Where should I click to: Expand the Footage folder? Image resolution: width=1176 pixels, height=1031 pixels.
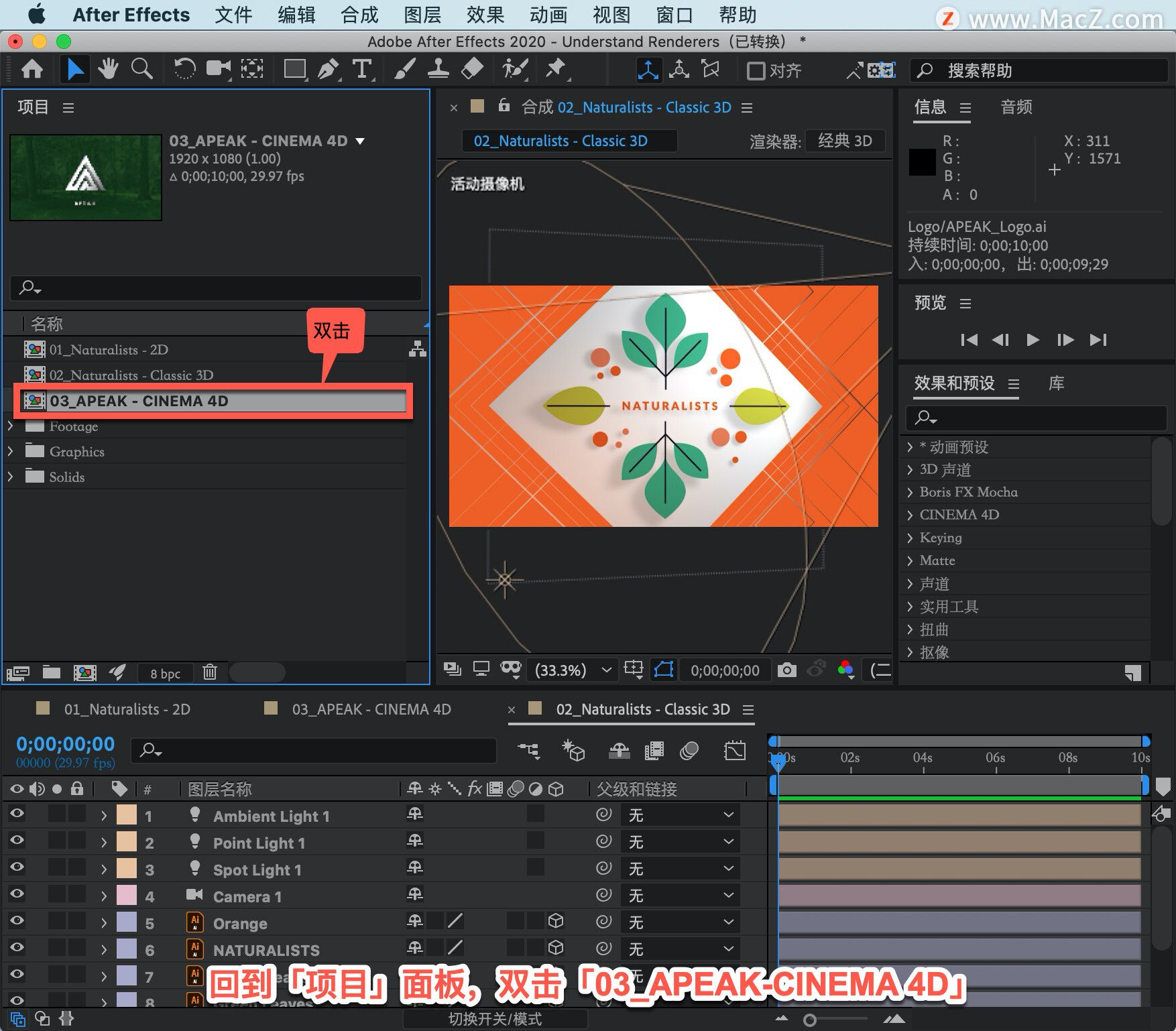click(10, 426)
